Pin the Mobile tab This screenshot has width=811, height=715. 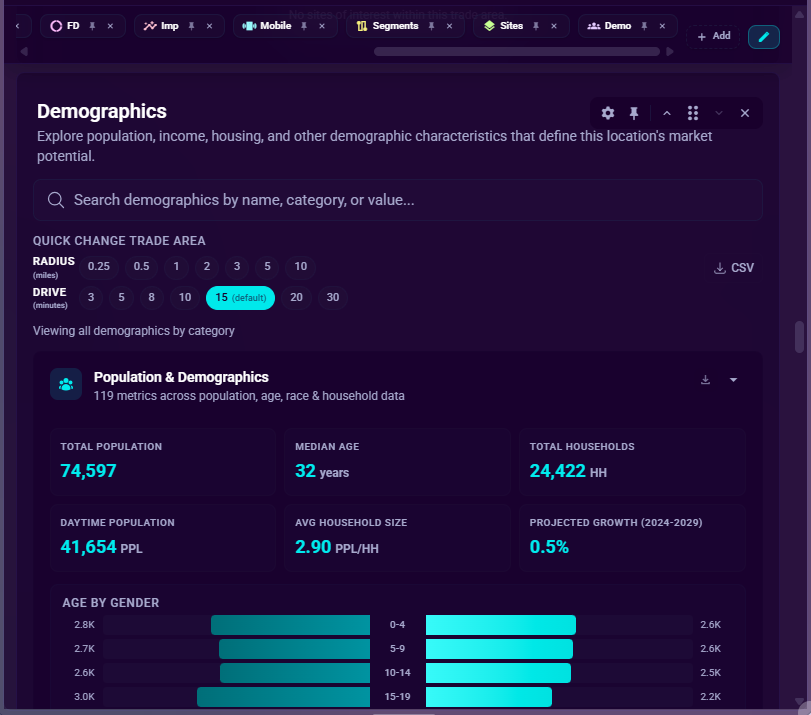(304, 26)
